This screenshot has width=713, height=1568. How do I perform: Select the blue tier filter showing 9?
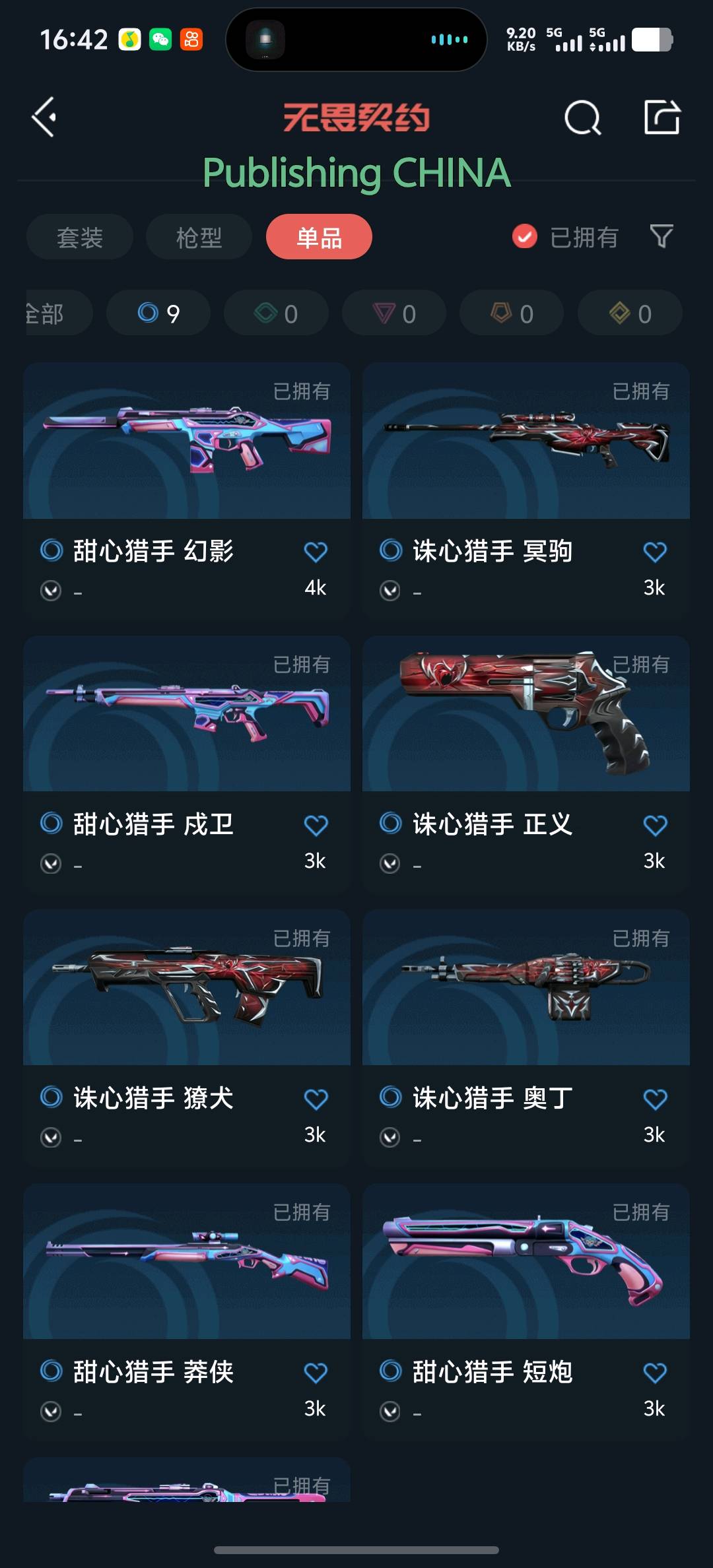(x=158, y=313)
